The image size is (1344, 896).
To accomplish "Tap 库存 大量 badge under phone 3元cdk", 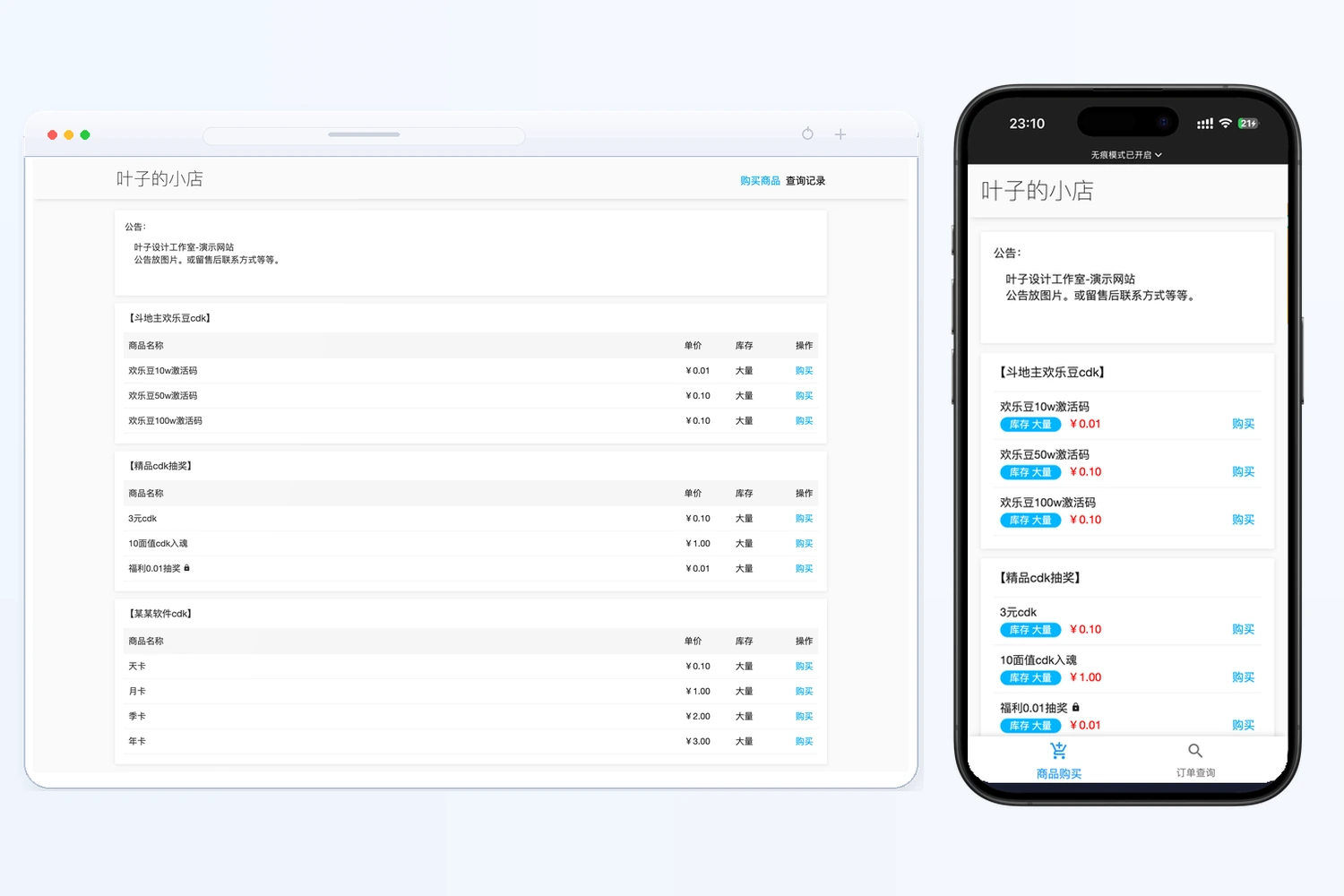I will coord(1030,630).
